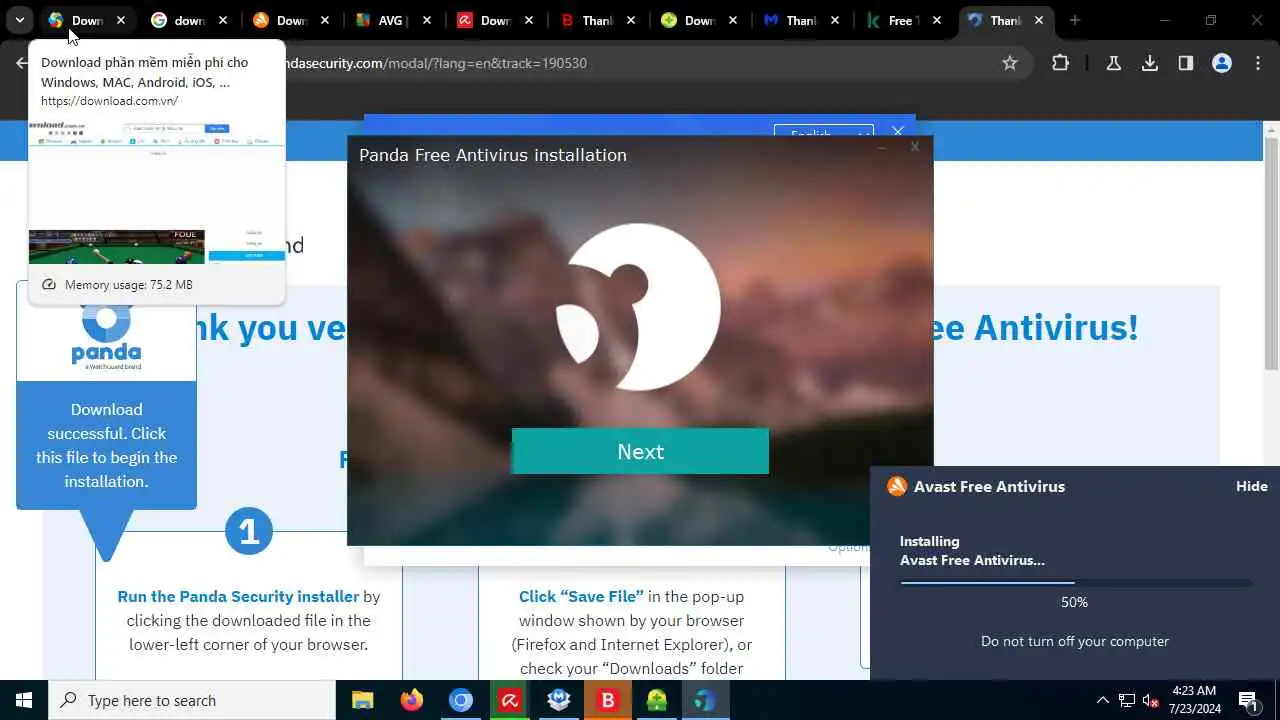Click the Avast logo in the popup
Viewport: 1280px width, 720px height.
pyautogui.click(x=897, y=486)
